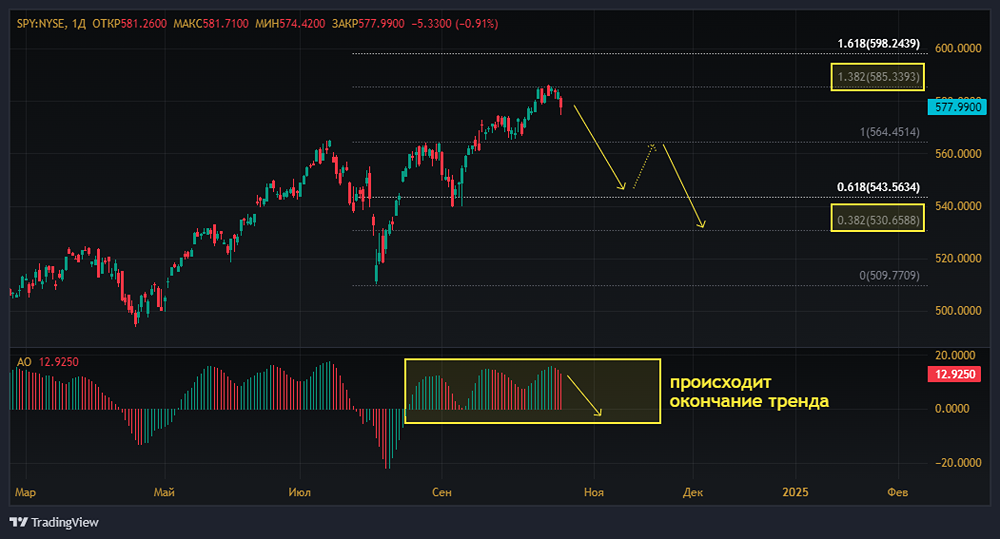The width and height of the screenshot is (1000, 539).
Task: Click the 1Д timeframe label
Action: (x=78, y=24)
